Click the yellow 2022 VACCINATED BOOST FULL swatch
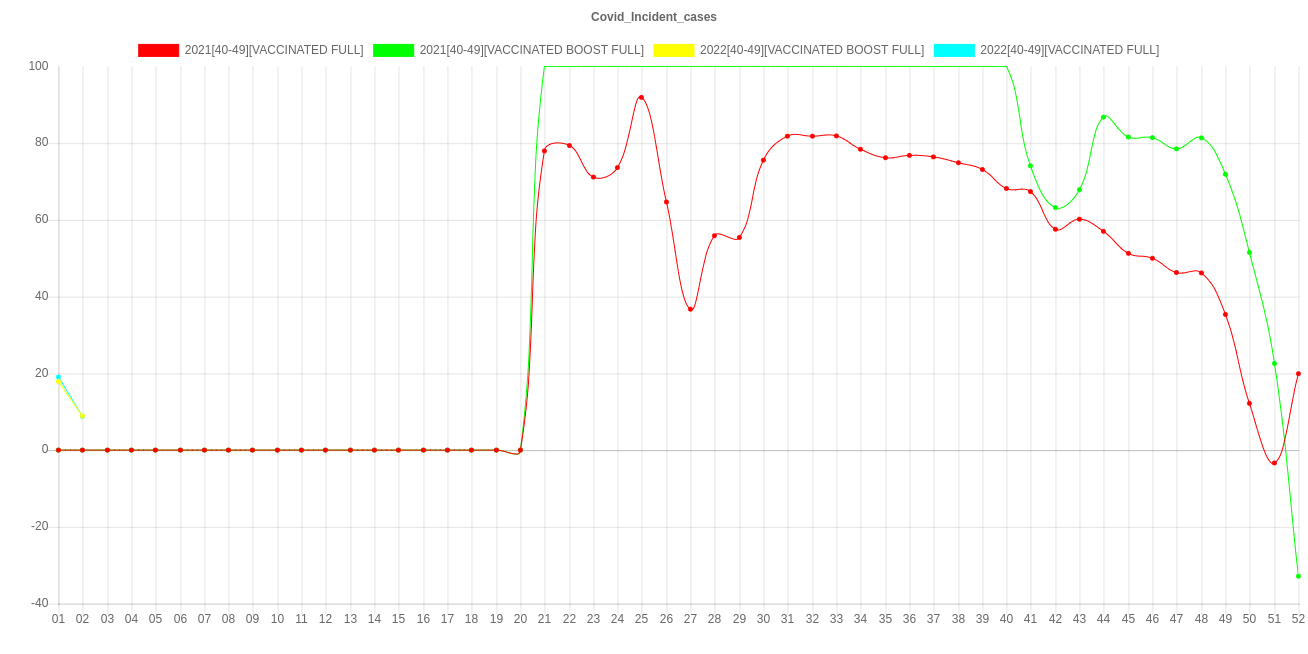 click(673, 50)
